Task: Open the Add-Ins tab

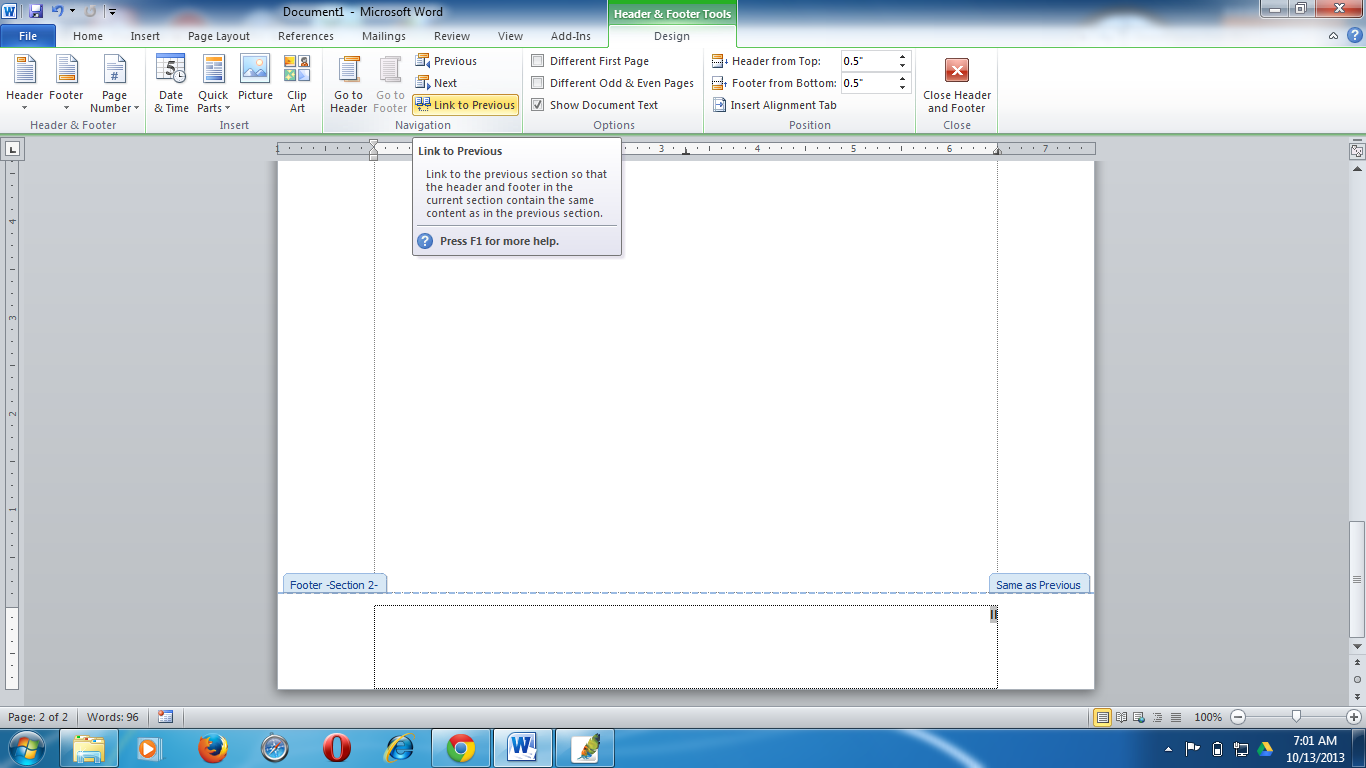Action: click(571, 36)
